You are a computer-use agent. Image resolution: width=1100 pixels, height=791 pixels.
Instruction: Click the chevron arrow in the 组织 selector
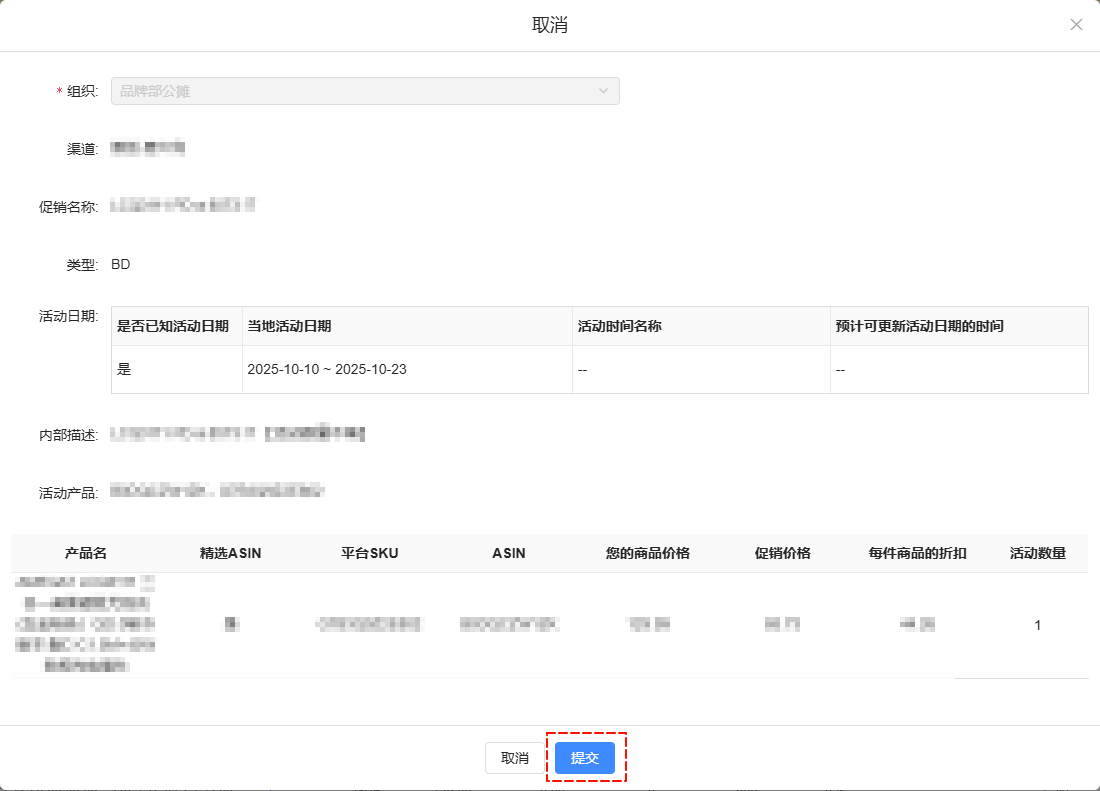603,91
